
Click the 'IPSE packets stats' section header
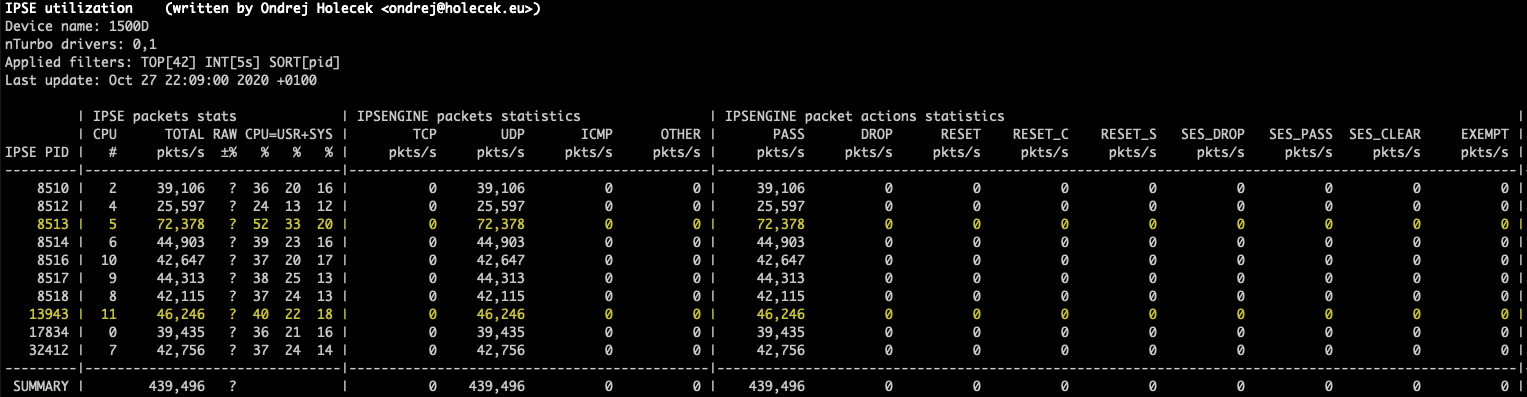pyautogui.click(x=165, y=117)
